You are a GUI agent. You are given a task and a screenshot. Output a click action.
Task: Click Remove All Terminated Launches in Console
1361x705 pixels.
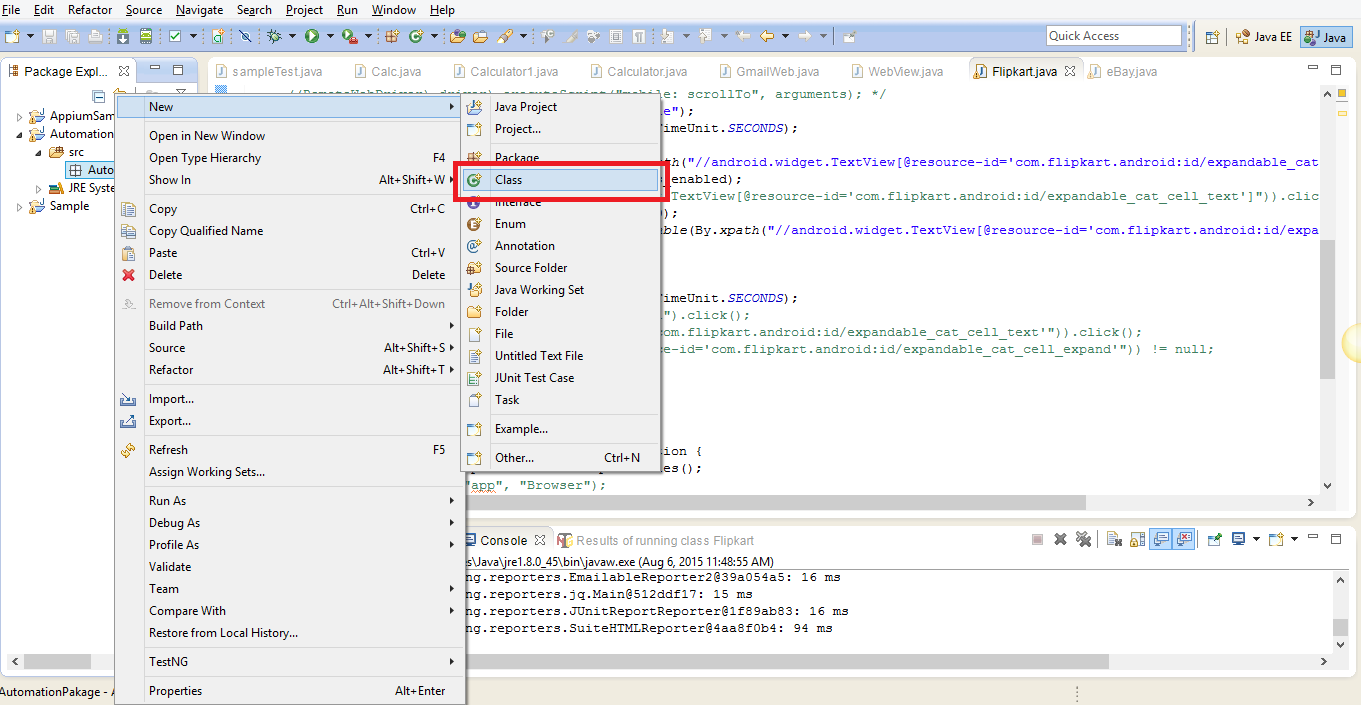point(1083,539)
